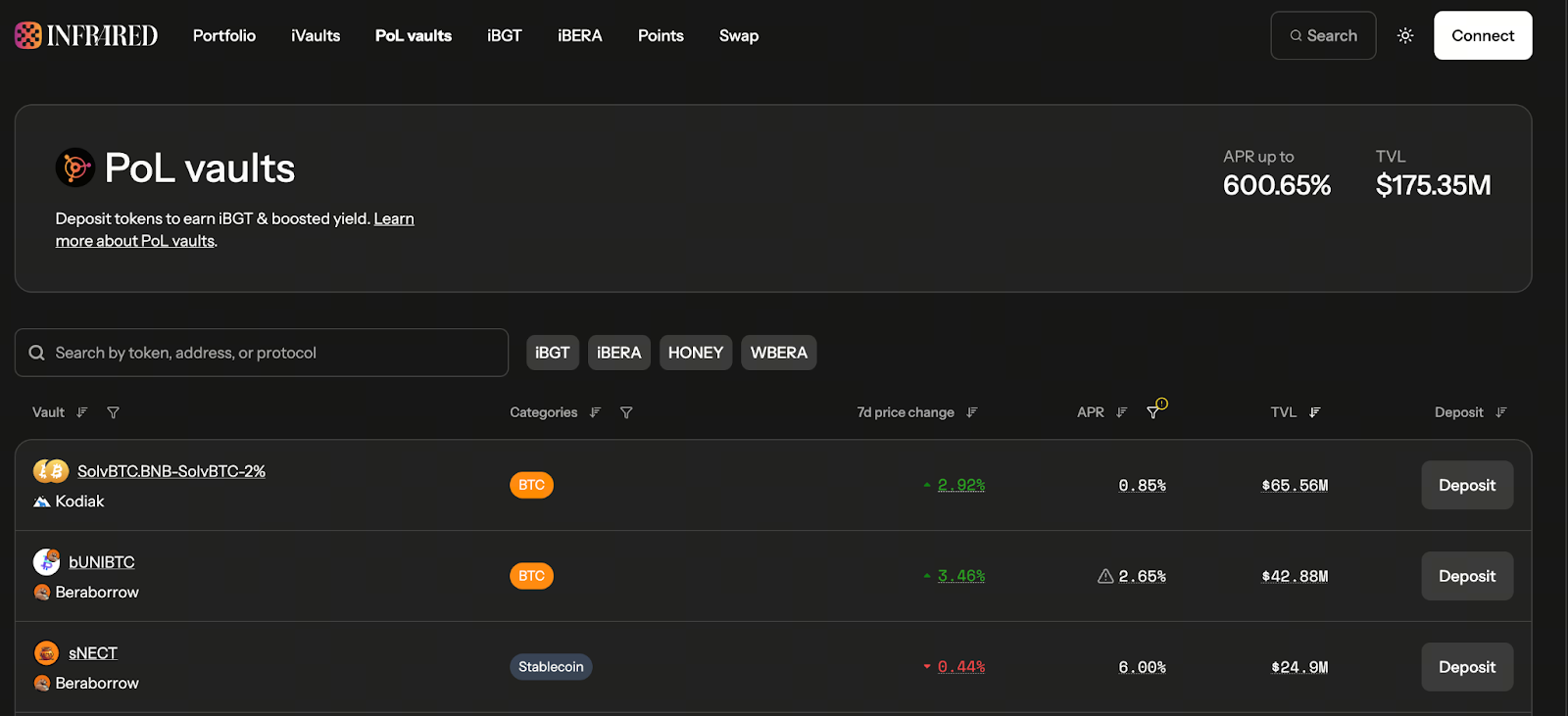Sort by the Categories column
The height and width of the screenshot is (716, 1568).
[x=595, y=412]
